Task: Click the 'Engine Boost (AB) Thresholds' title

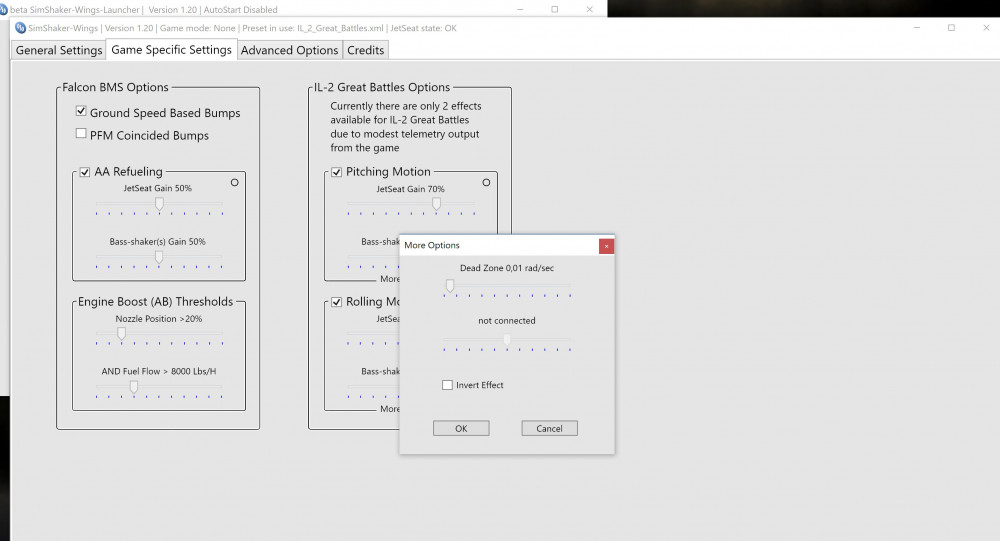Action: (156, 302)
